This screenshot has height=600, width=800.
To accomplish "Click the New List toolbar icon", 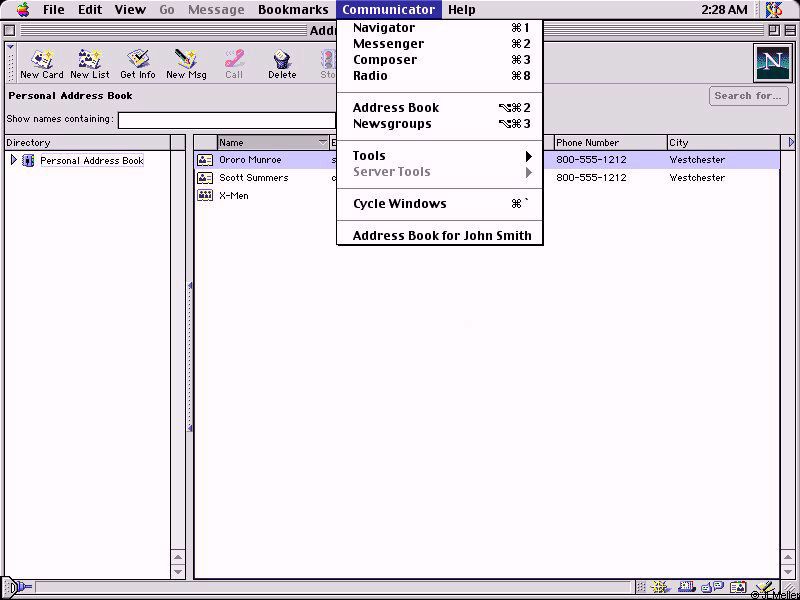I will (x=90, y=64).
